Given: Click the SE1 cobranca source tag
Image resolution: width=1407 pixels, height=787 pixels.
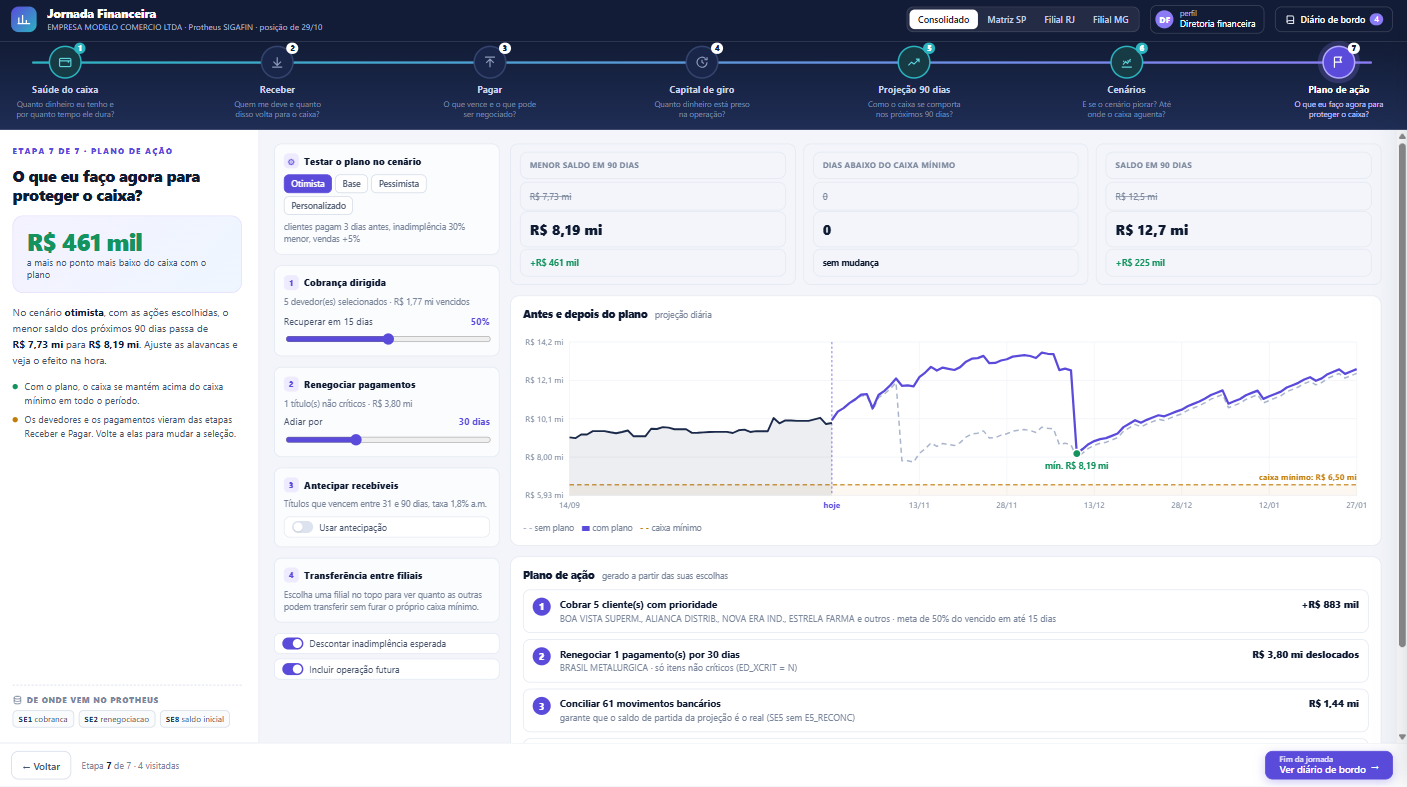Looking at the screenshot, I should pyautogui.click(x=43, y=719).
